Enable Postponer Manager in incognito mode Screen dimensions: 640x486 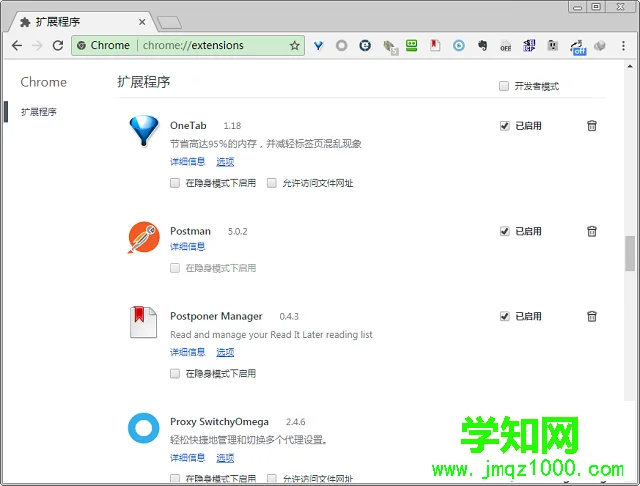pyautogui.click(x=175, y=373)
